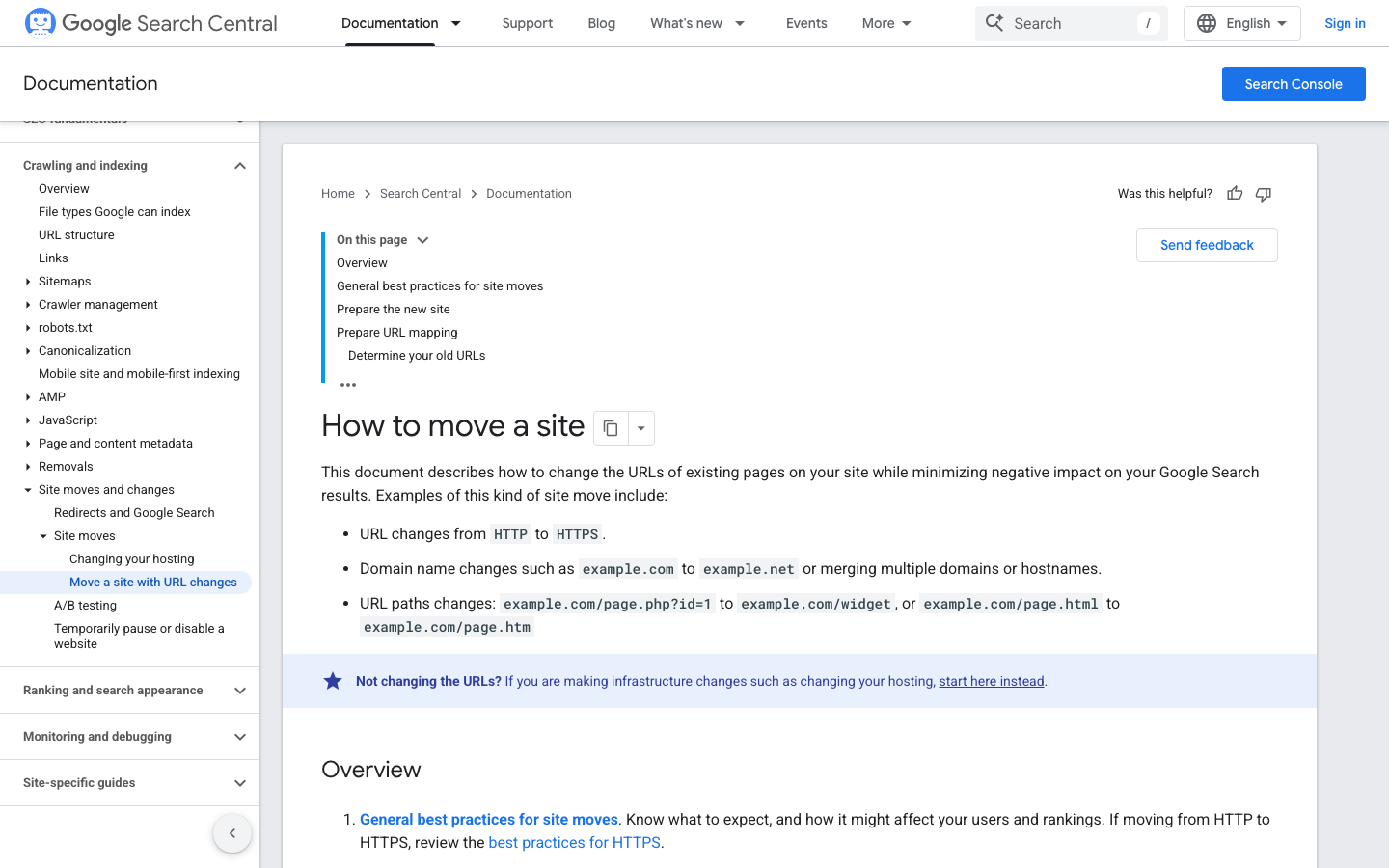This screenshot has width=1389, height=868.
Task: Expand the AMP section arrow
Action: pyautogui.click(x=28, y=397)
